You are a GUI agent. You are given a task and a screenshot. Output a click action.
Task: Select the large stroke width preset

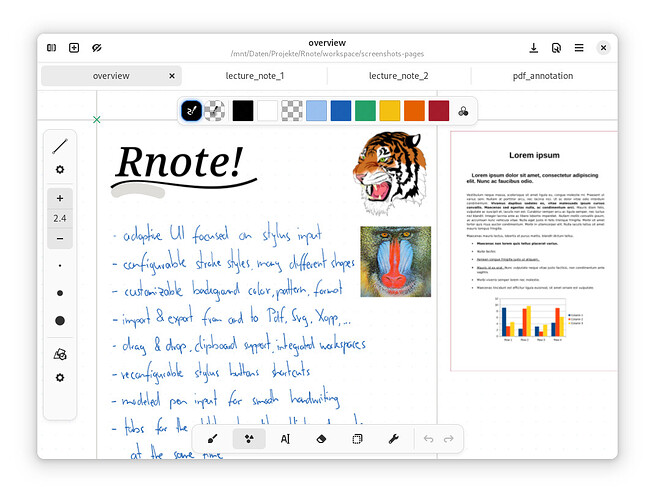(60, 321)
